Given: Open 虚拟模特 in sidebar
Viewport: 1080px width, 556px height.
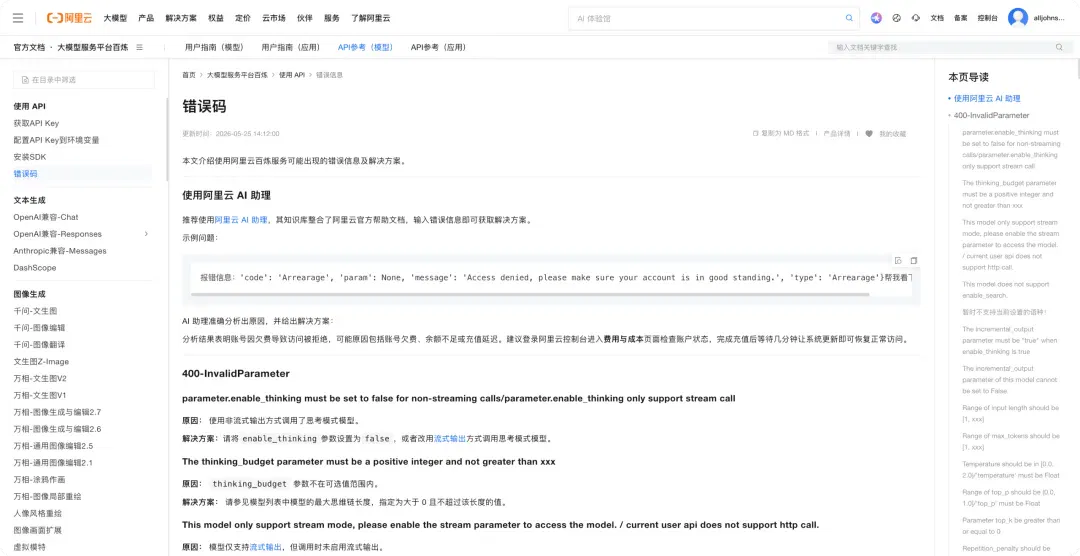Looking at the screenshot, I should tap(30, 546).
